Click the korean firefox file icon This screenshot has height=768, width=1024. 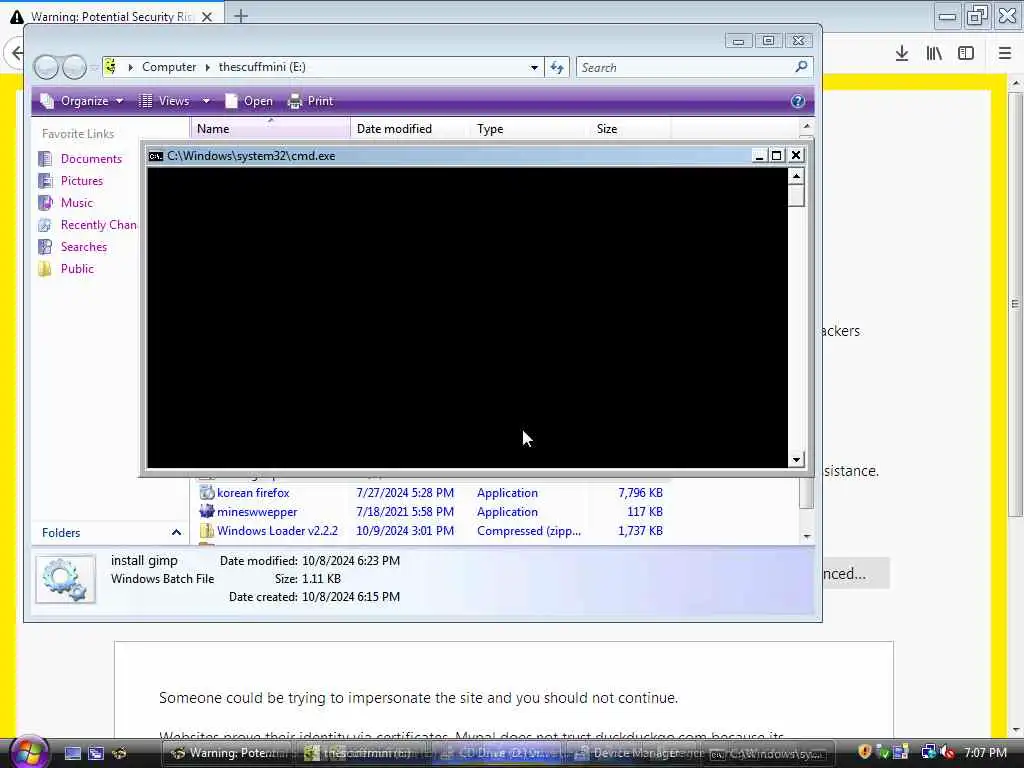(206, 493)
